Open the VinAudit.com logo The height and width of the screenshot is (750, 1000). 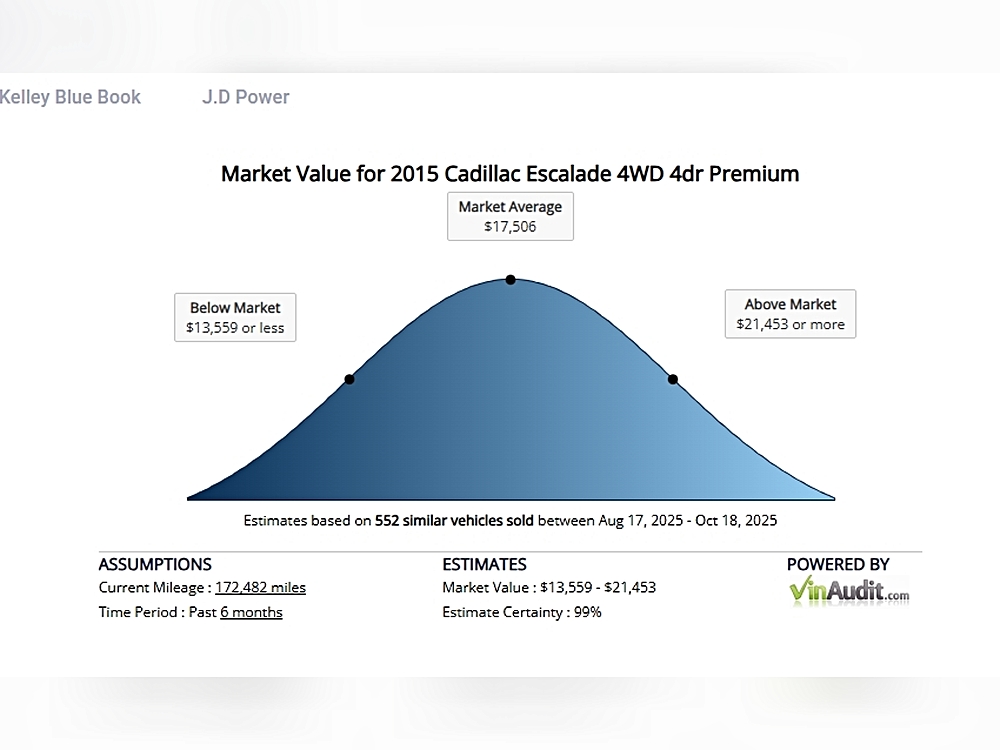[849, 590]
